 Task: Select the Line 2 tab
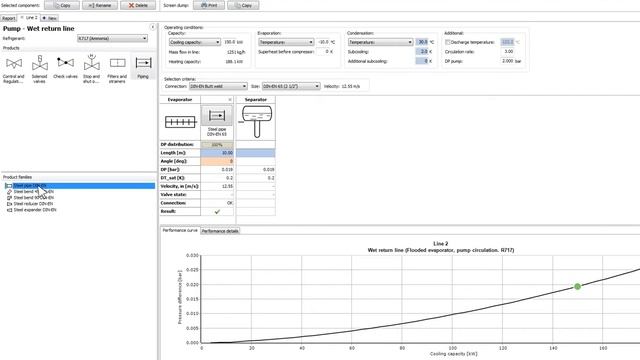29,18
